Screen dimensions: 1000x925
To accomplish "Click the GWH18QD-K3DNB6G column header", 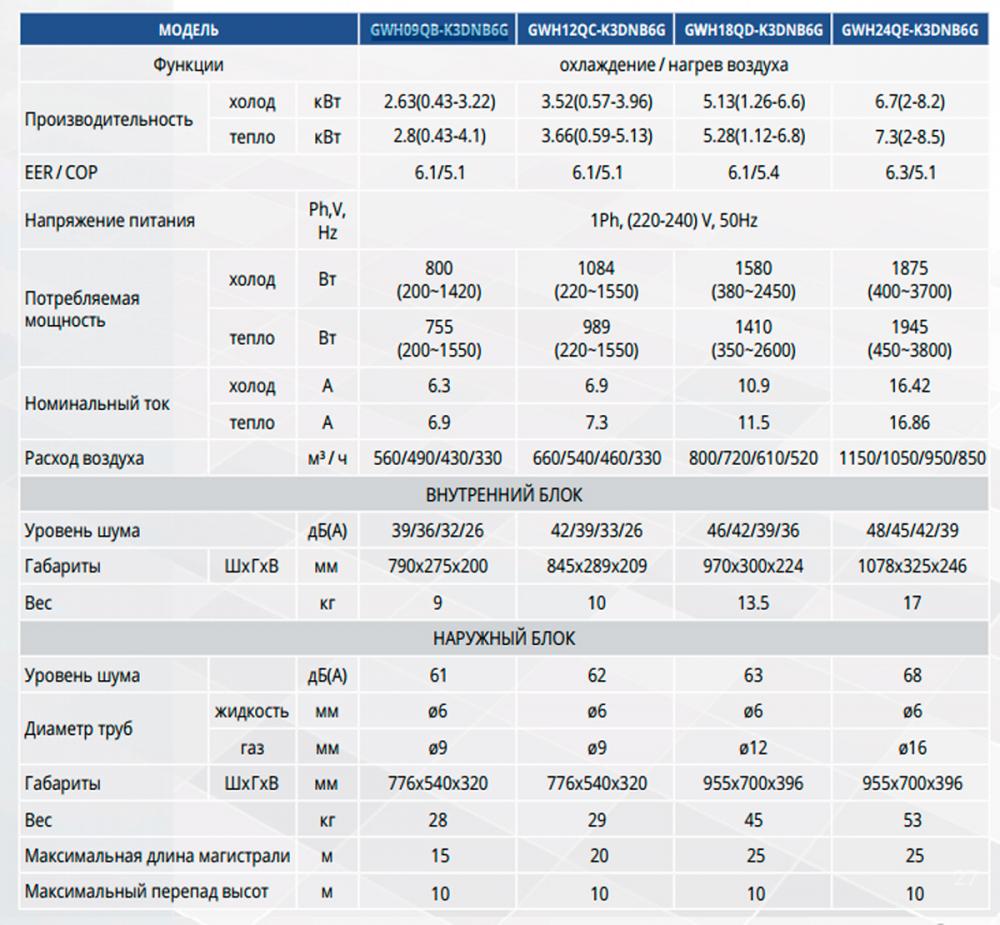I will (753, 31).
